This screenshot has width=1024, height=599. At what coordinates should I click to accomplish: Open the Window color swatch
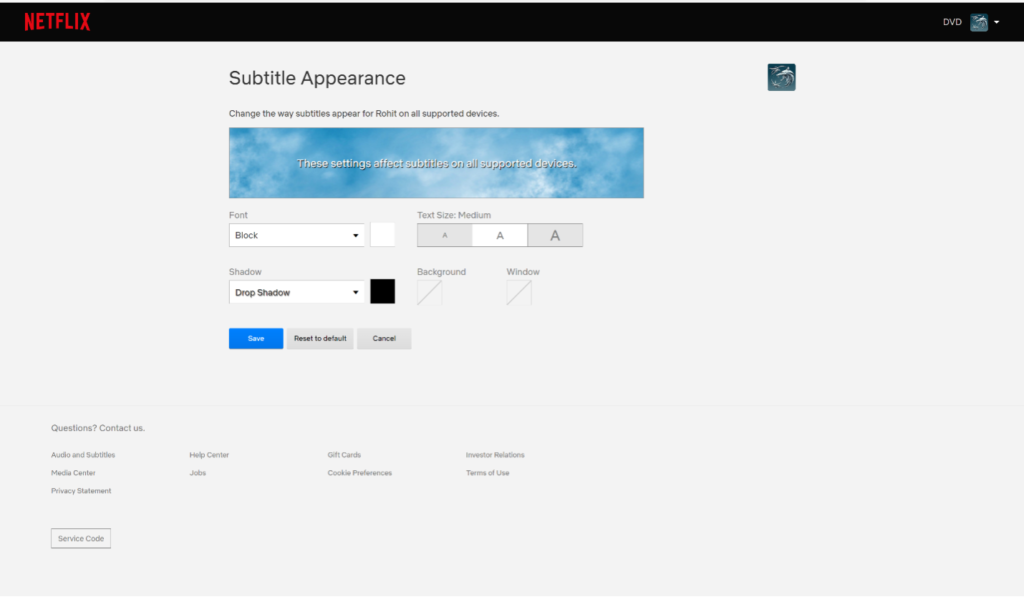(519, 292)
